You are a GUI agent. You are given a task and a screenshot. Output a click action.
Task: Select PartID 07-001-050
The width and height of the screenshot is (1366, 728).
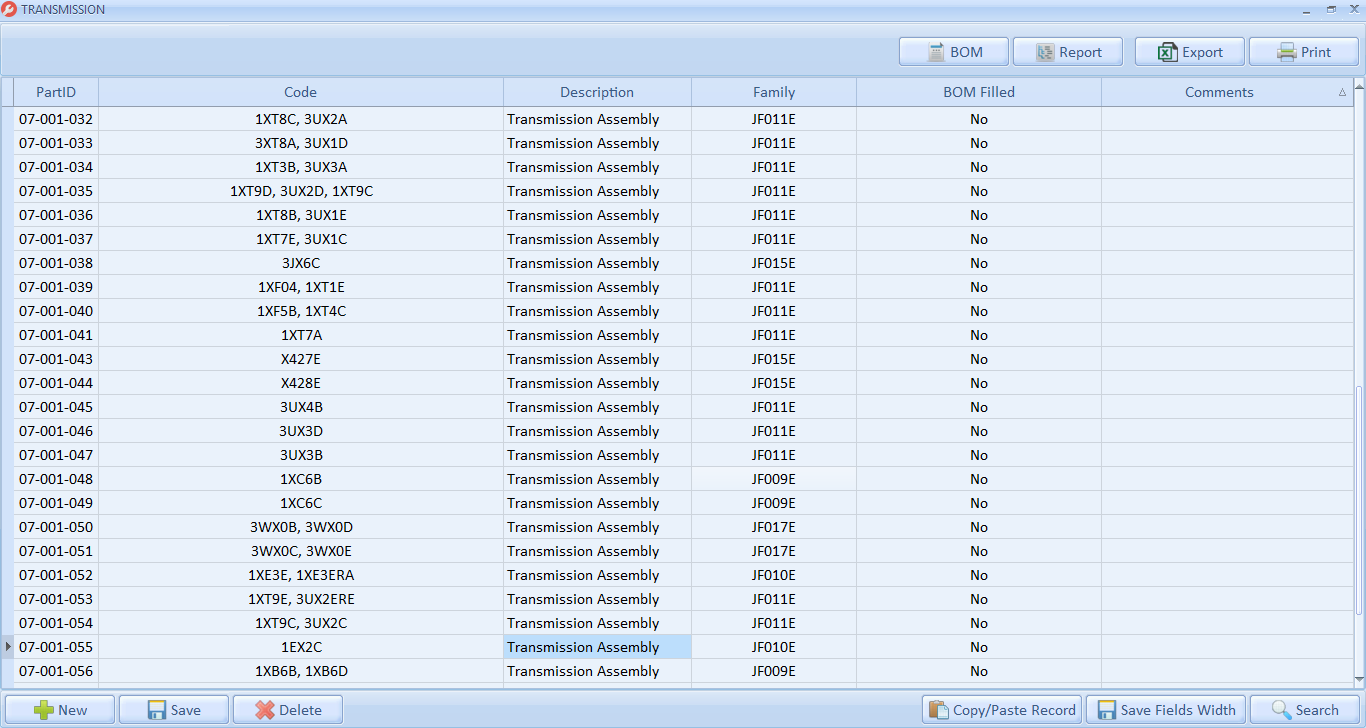point(56,527)
